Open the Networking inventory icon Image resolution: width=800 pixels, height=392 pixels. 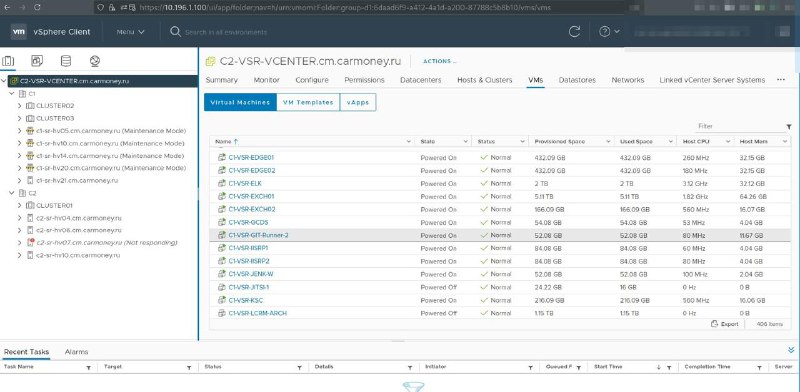click(x=94, y=61)
